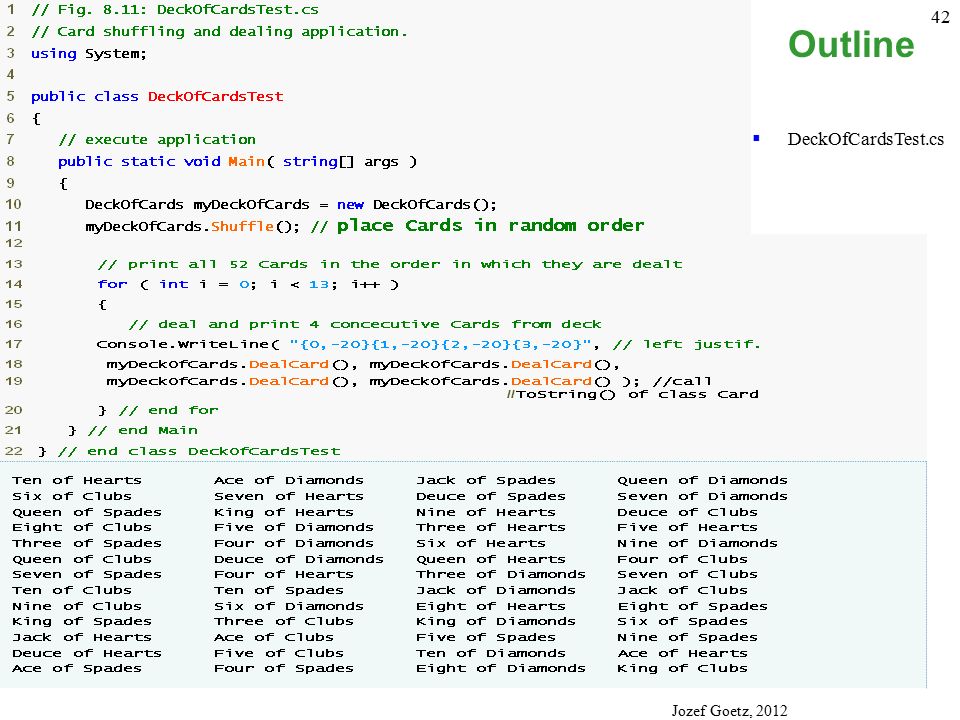Click the 'print all 52 Cards' comment
This screenshot has width=960, height=720.
[389, 264]
